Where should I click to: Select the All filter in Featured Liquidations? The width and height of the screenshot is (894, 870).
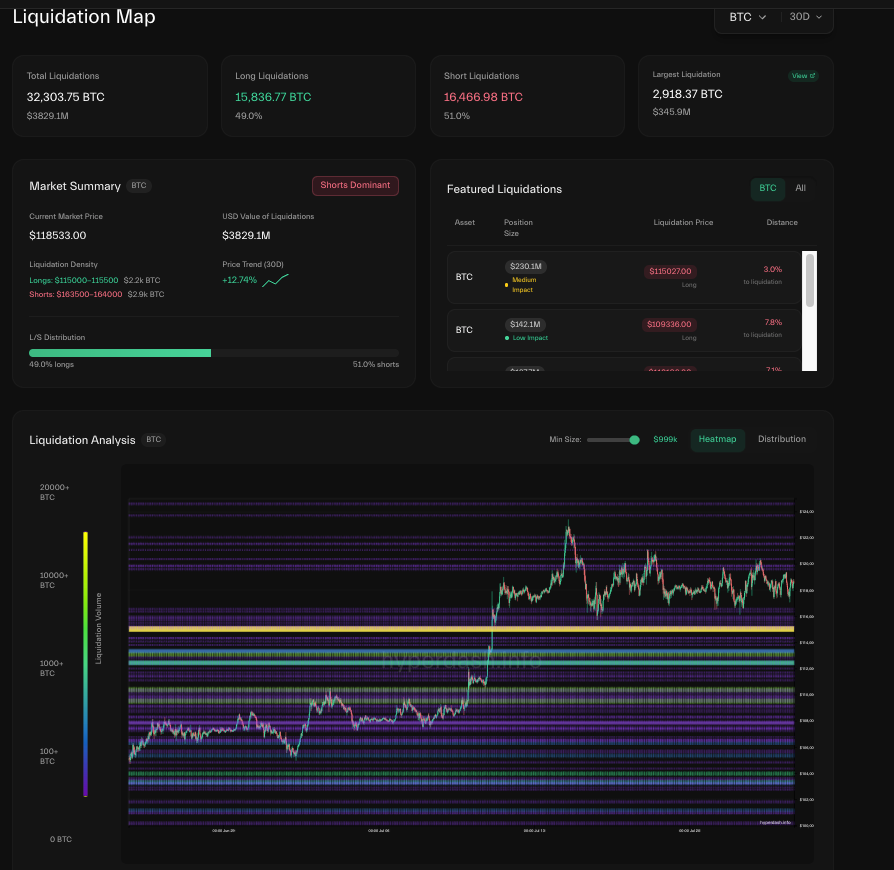800,188
